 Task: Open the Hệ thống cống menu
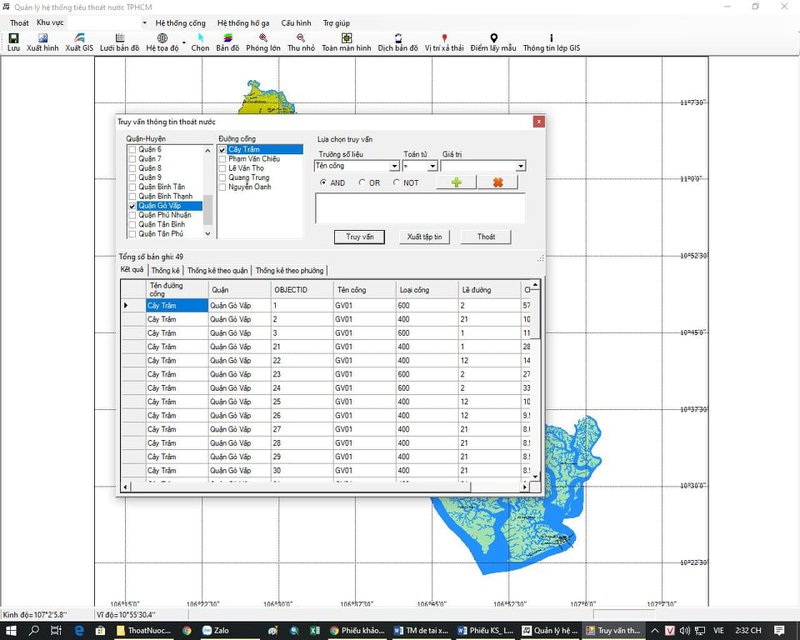coord(180,23)
